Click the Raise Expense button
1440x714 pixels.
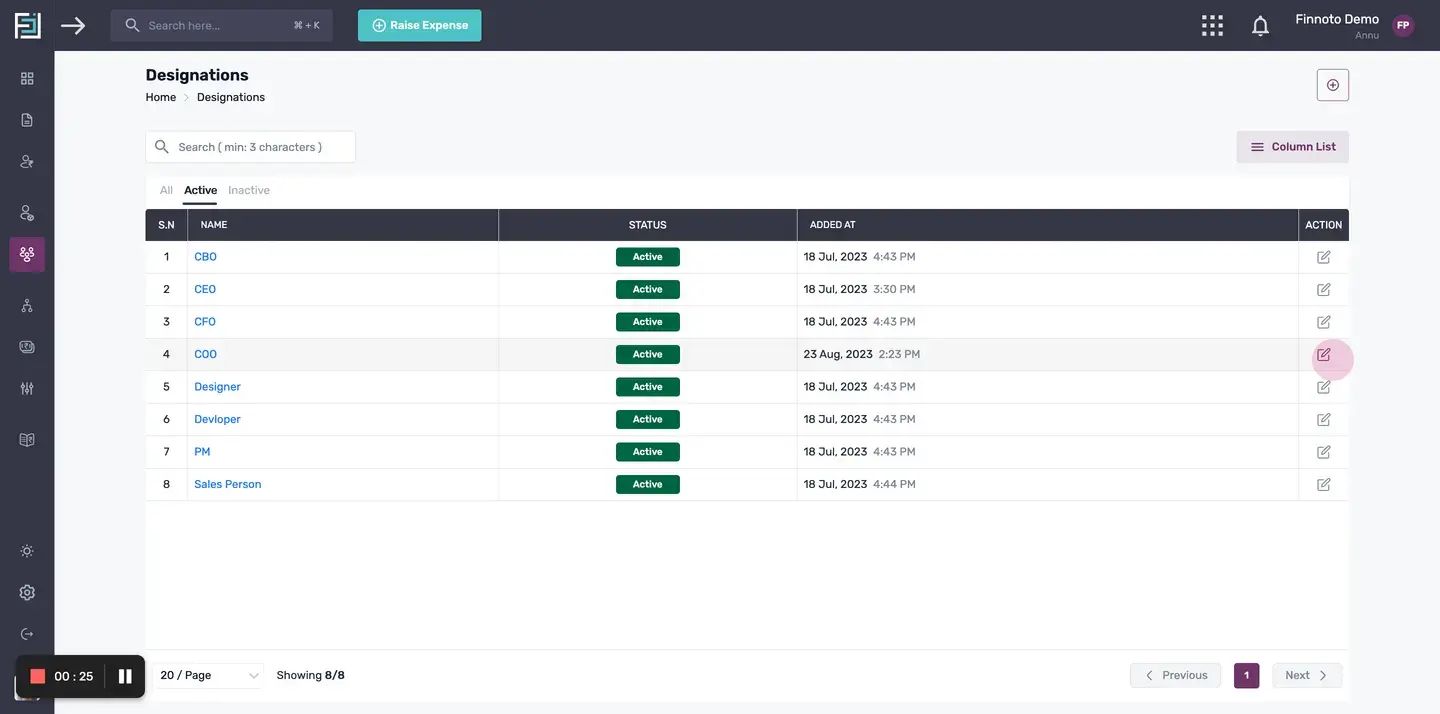click(x=420, y=26)
